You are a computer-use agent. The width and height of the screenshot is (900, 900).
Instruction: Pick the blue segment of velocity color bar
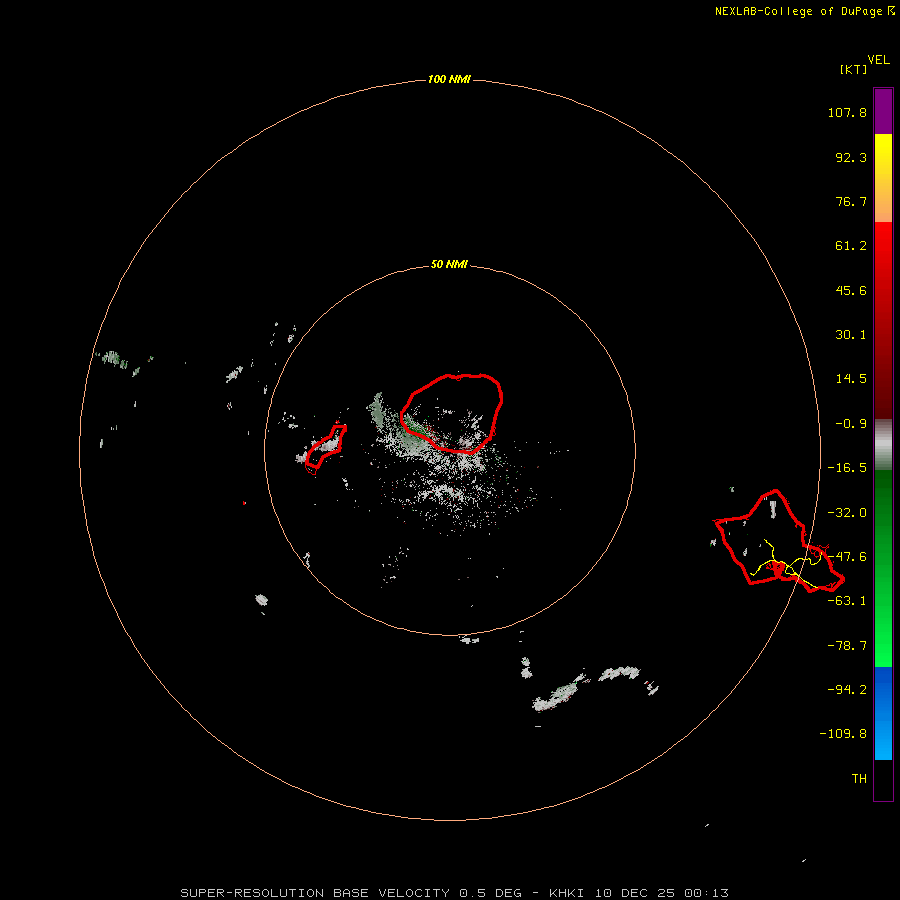(883, 713)
